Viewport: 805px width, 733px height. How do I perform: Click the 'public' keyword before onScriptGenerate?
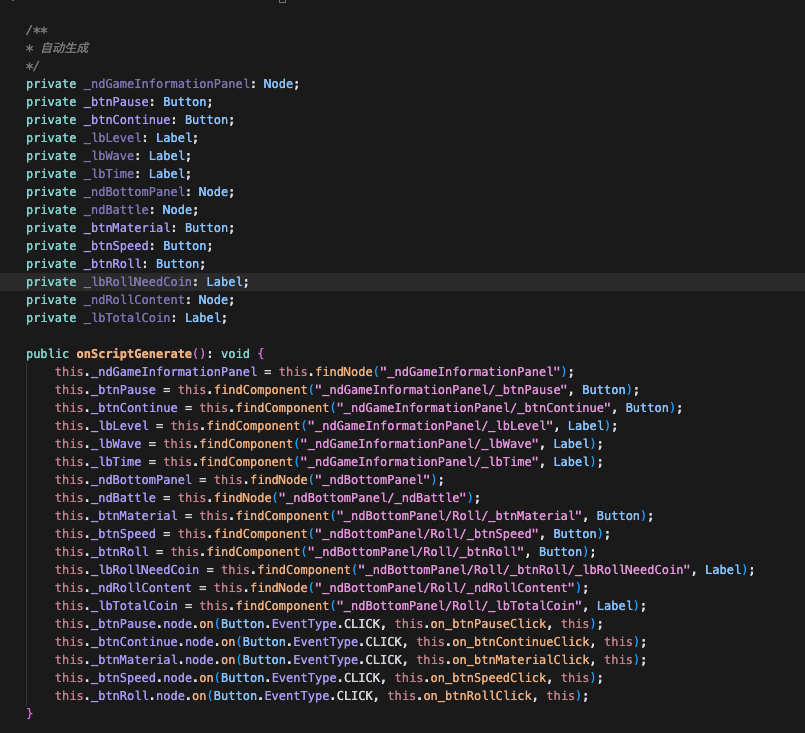pos(48,354)
